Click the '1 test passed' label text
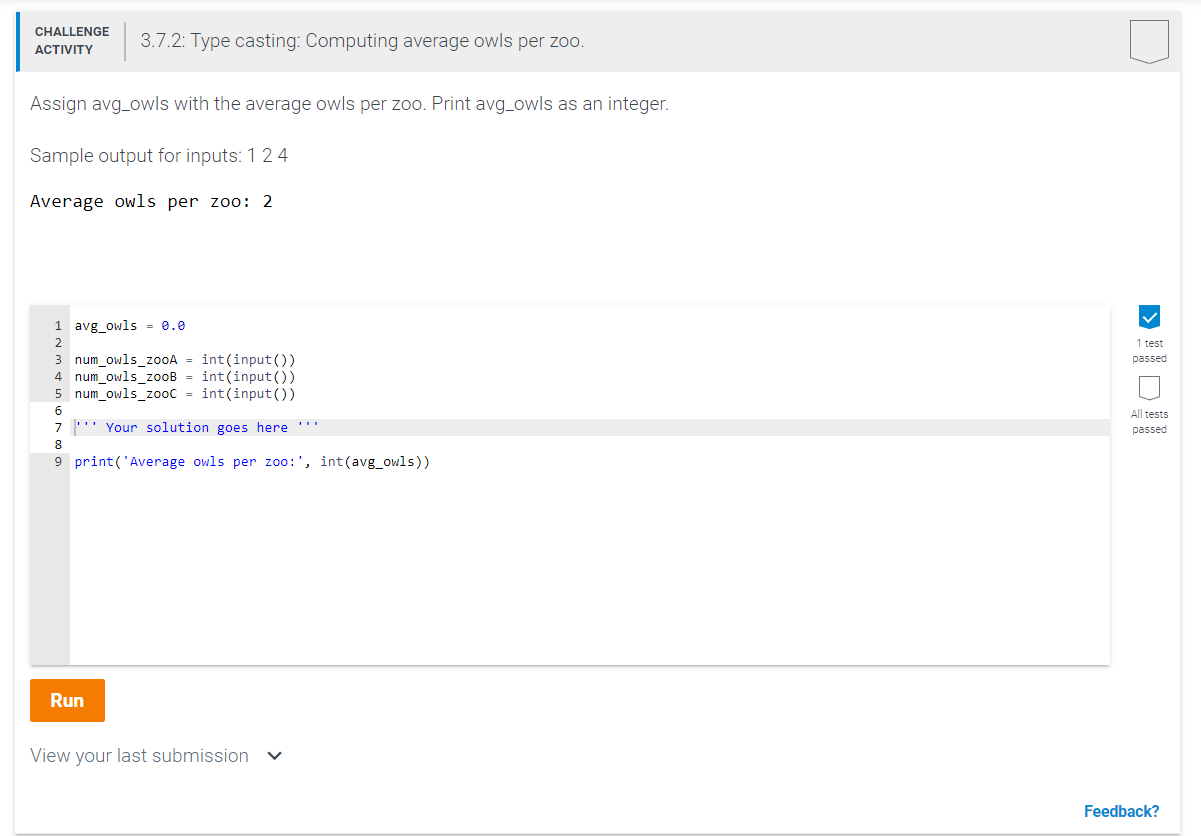The height and width of the screenshot is (836, 1201). [1149, 350]
